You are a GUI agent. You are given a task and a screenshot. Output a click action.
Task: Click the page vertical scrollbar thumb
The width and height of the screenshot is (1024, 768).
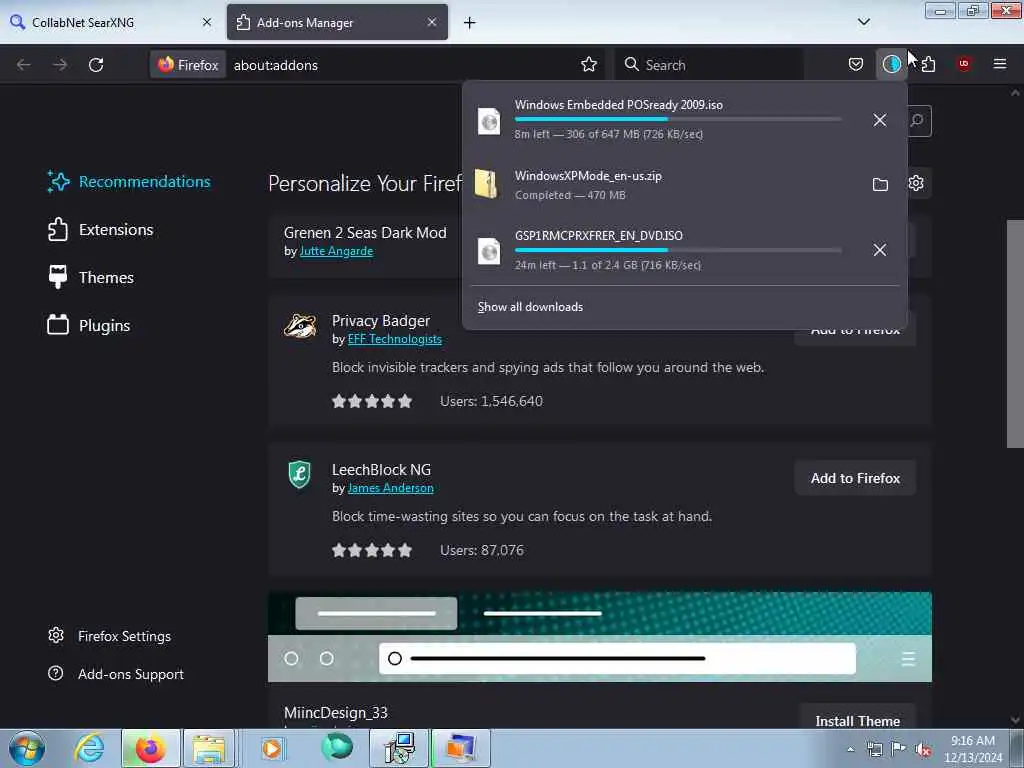point(1014,334)
